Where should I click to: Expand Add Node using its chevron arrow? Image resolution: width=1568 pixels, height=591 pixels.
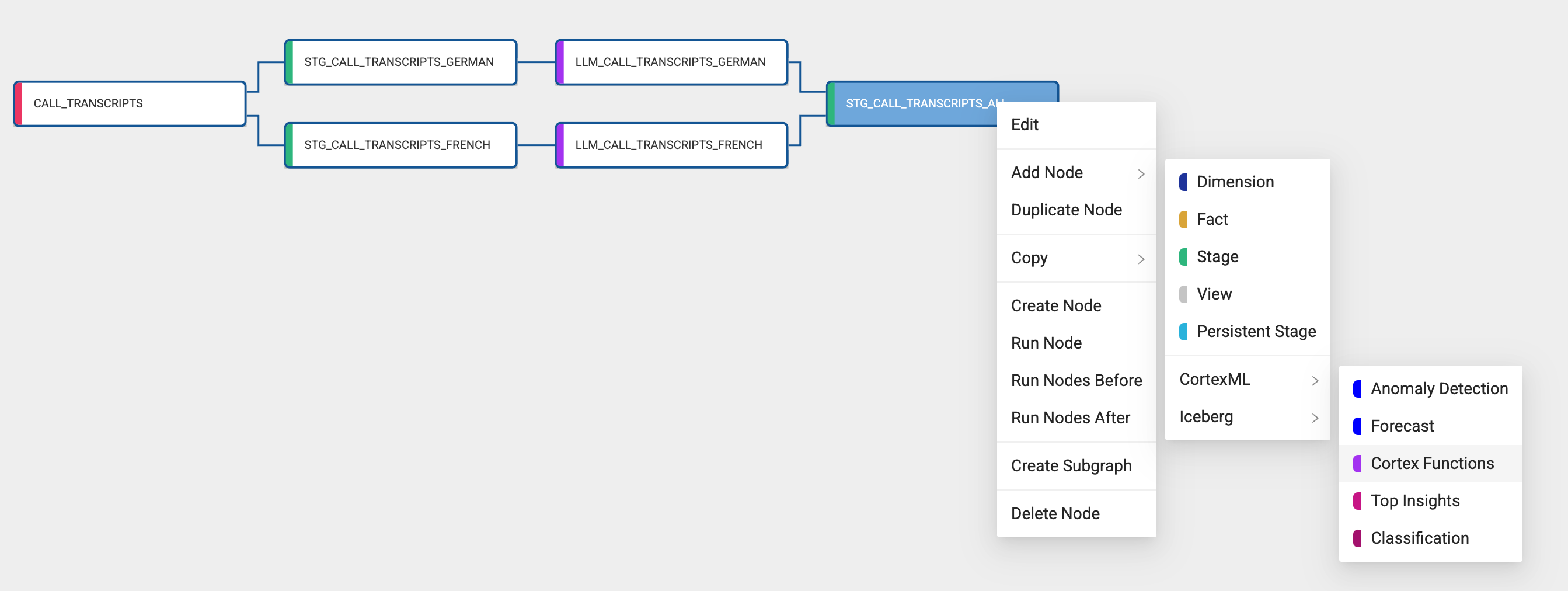1141,174
